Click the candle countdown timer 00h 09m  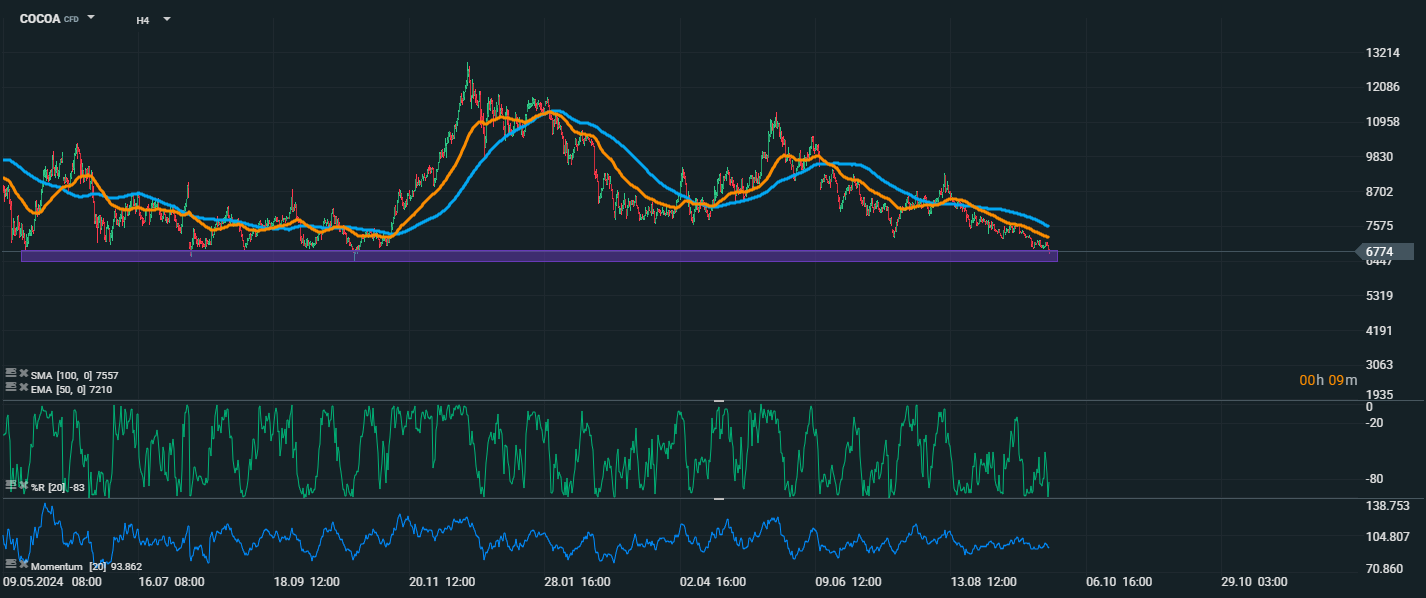tap(1328, 380)
